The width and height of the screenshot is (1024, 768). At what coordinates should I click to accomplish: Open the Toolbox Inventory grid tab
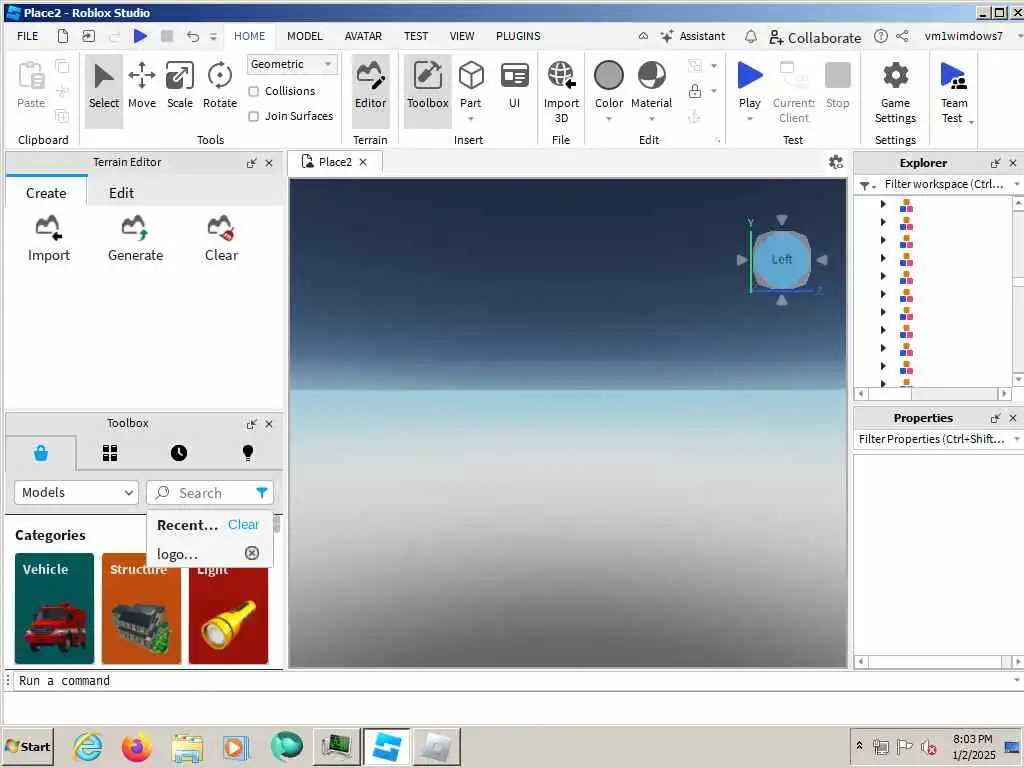click(x=110, y=453)
